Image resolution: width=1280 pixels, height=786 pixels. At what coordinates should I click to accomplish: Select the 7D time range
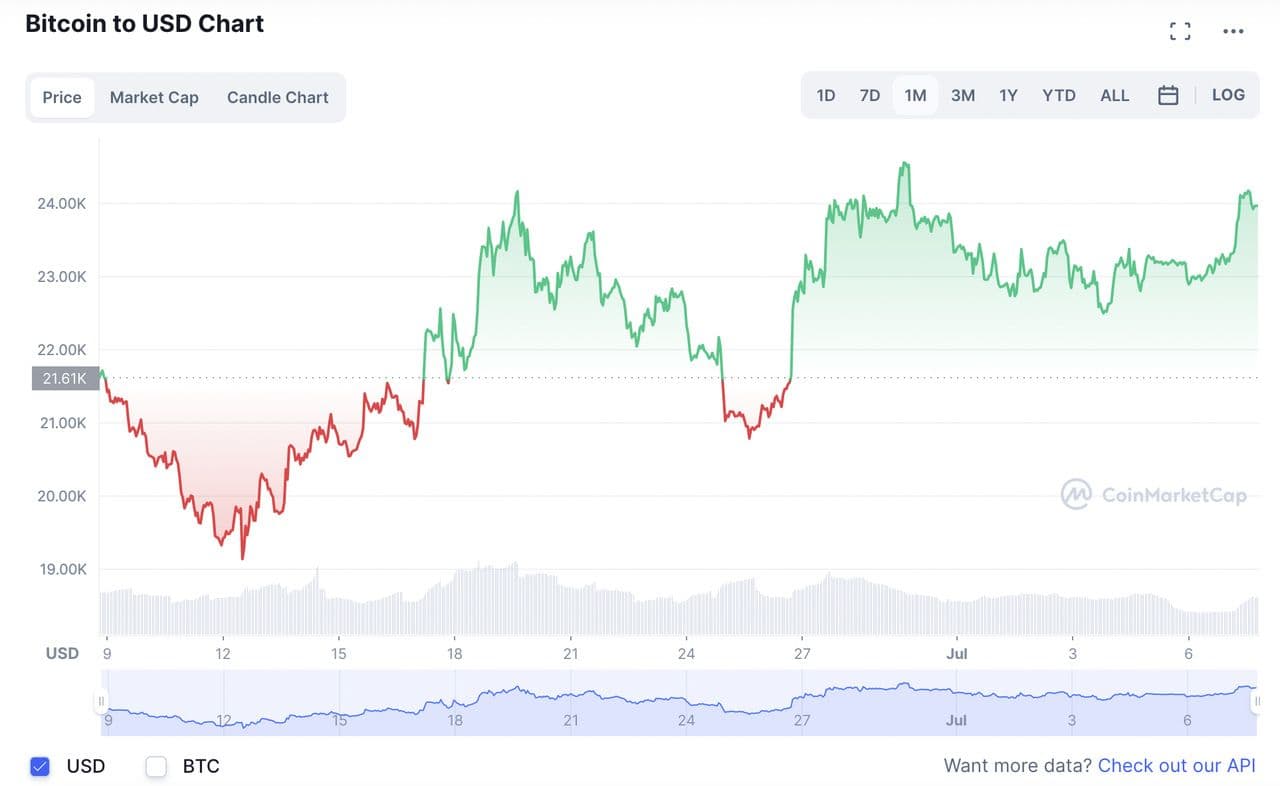click(870, 96)
